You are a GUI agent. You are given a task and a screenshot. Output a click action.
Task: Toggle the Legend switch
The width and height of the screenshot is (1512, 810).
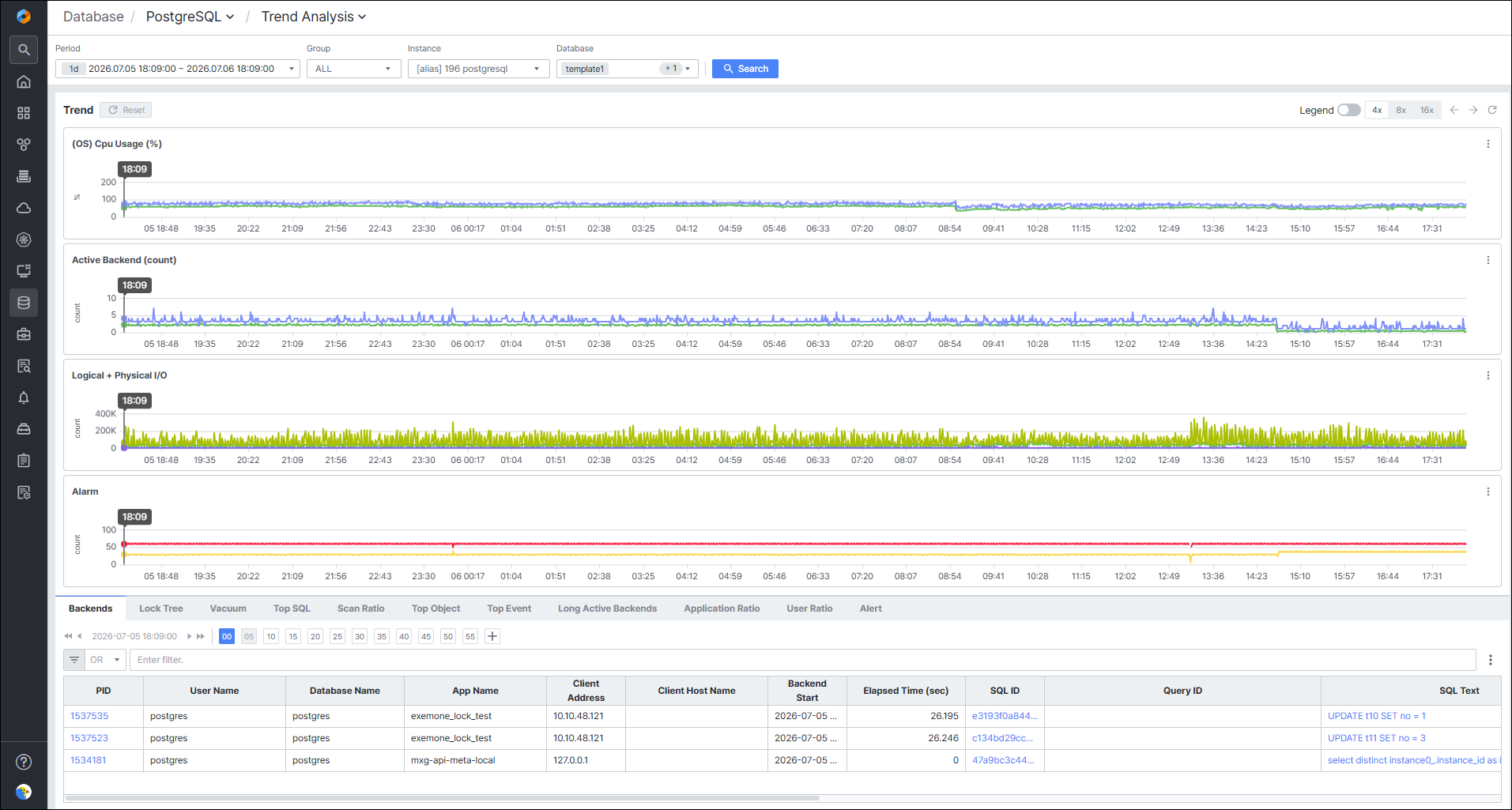(x=1348, y=110)
